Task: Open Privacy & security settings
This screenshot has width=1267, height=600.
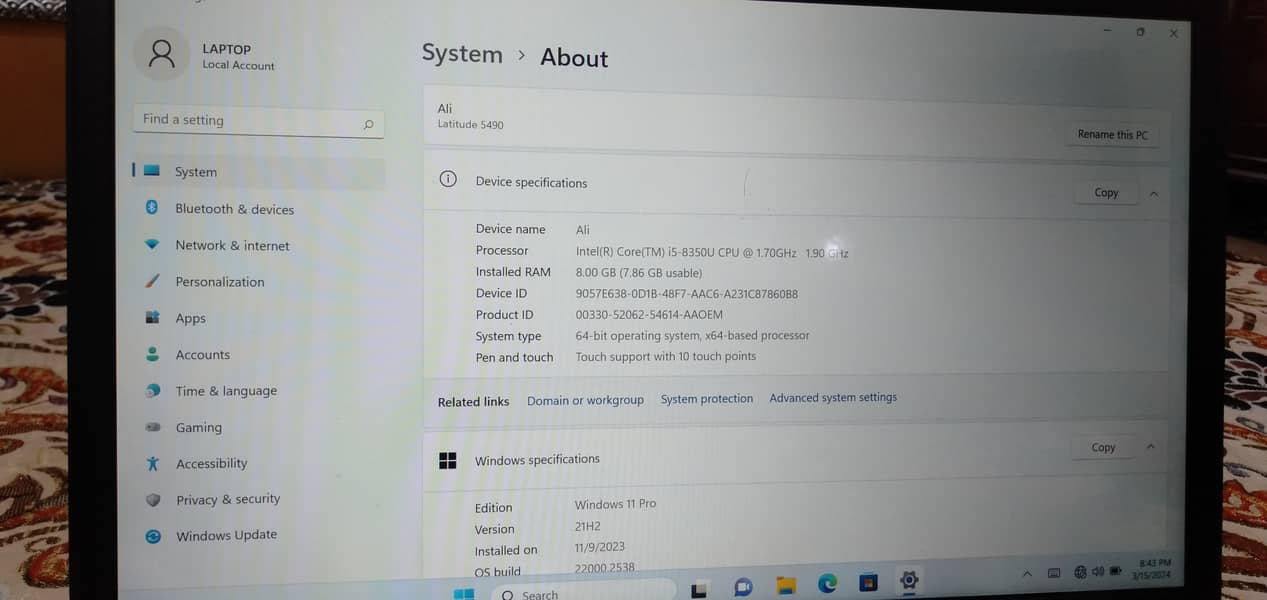Action: pos(227,499)
